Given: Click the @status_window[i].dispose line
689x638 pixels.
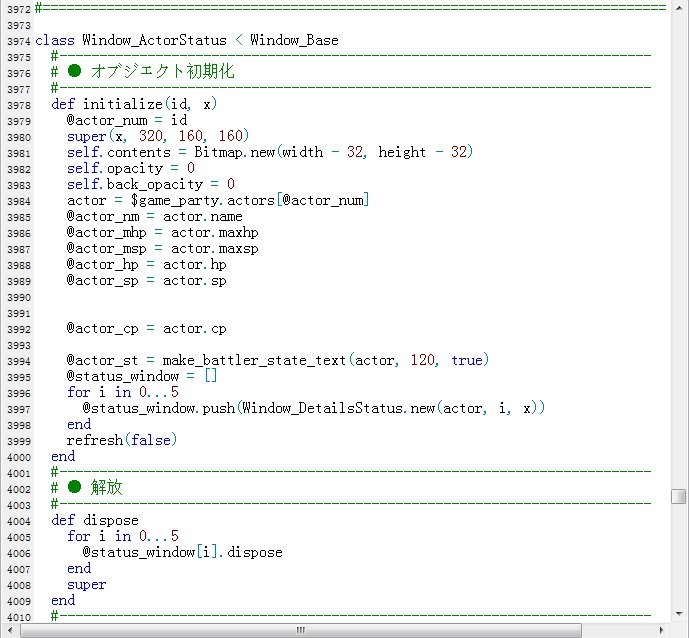Looking at the screenshot, I should pos(182,552).
